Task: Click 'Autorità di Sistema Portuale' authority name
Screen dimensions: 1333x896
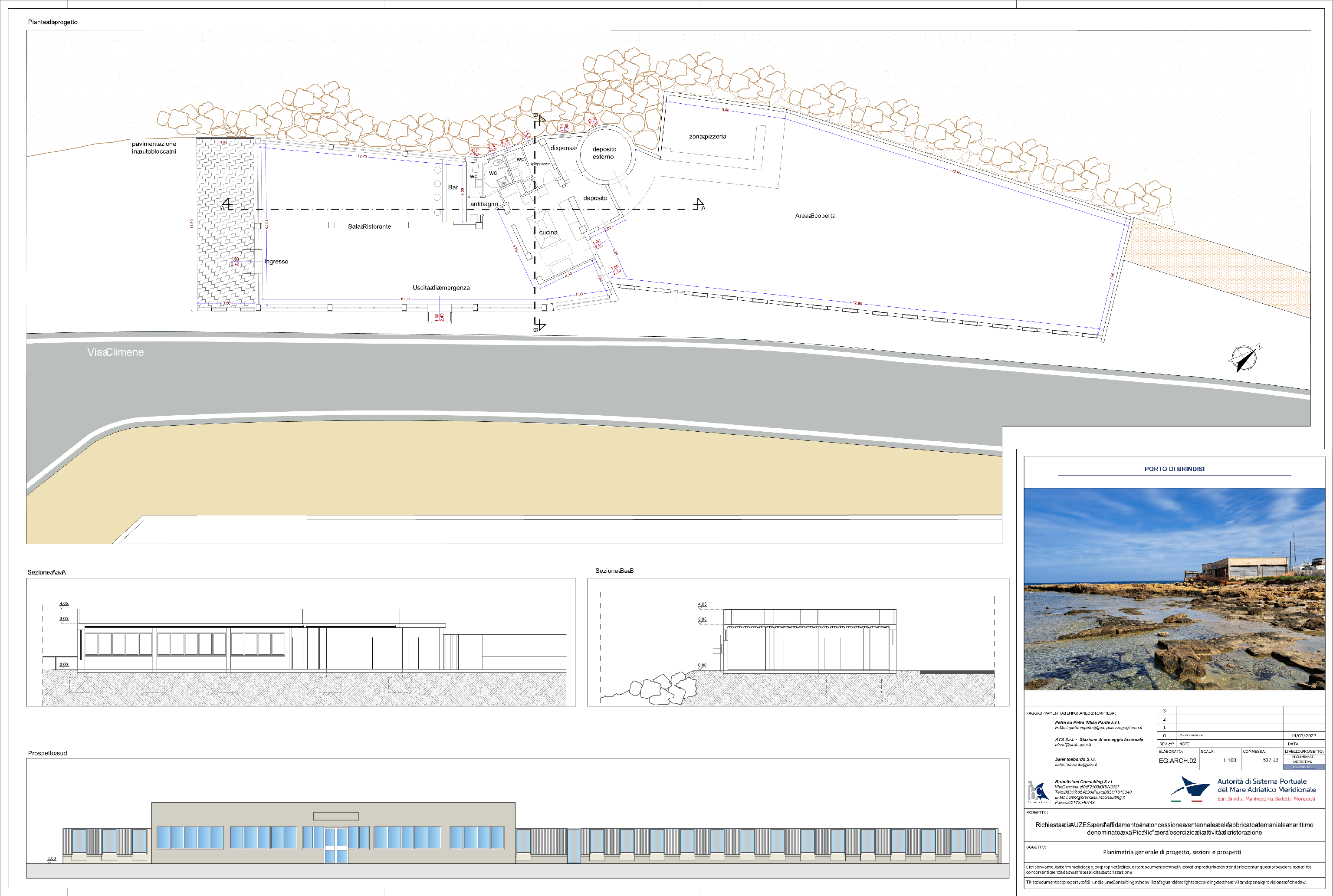Action: click(1262, 782)
